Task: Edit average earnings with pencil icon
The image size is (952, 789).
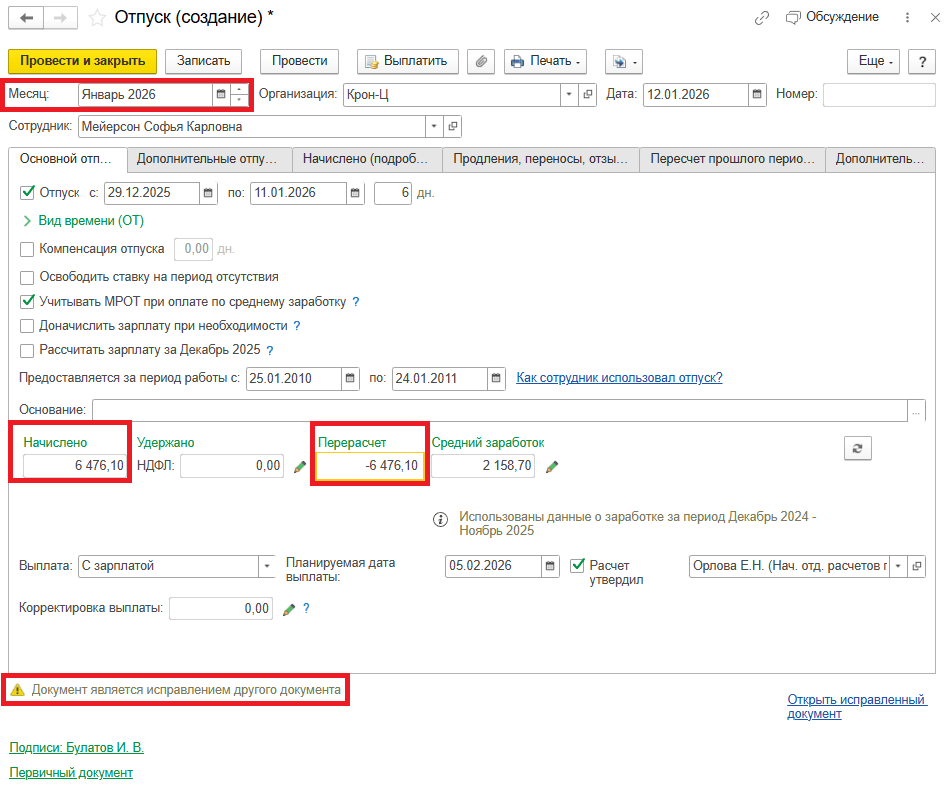Action: (x=552, y=466)
